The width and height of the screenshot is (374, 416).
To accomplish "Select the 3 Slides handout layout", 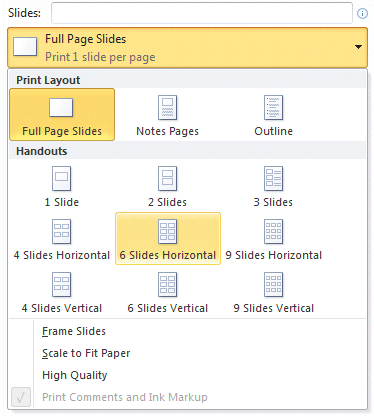I will [273, 187].
